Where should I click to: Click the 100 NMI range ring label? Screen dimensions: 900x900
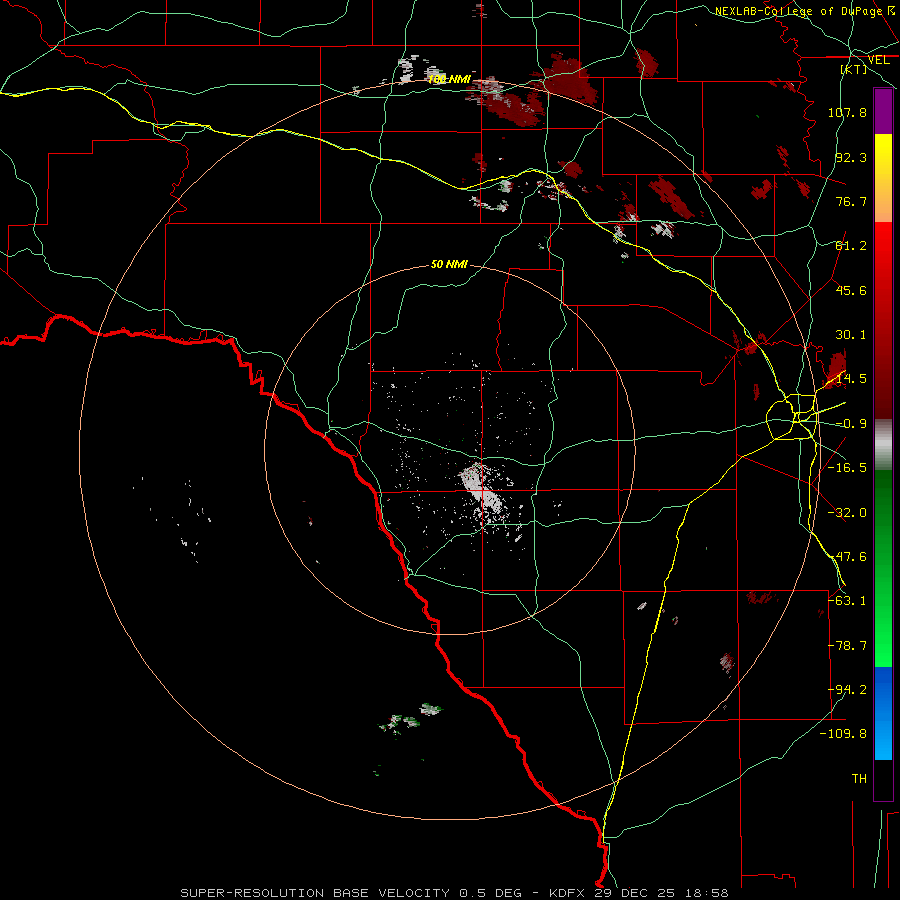point(449,79)
